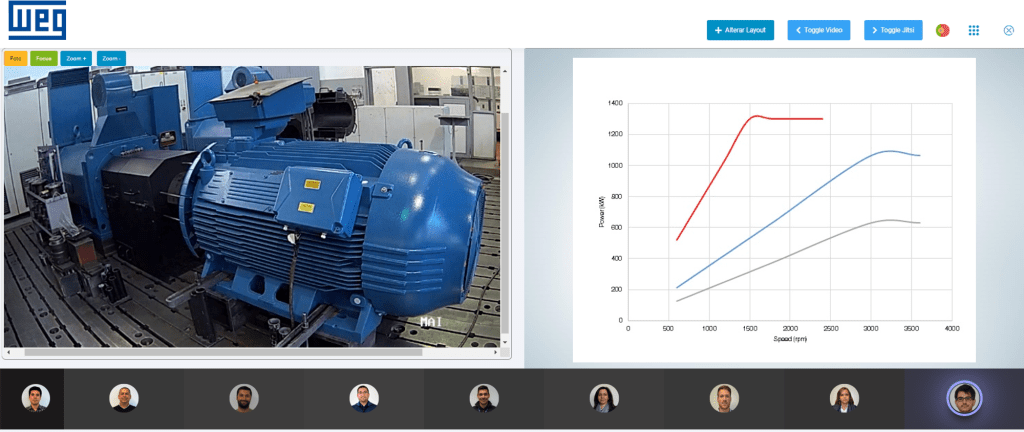Select the highlighted participant avatar with glasses
1024x432 pixels.
pos(964,398)
